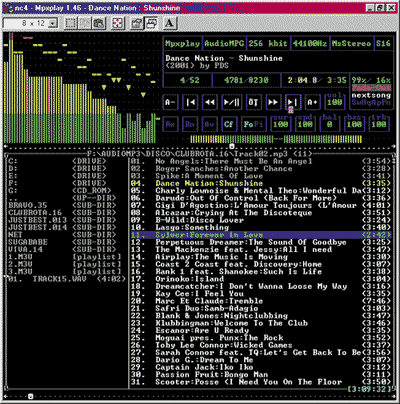Toggle the Cf crossfade option
Screen dimensions: 400x404
coord(229,124)
